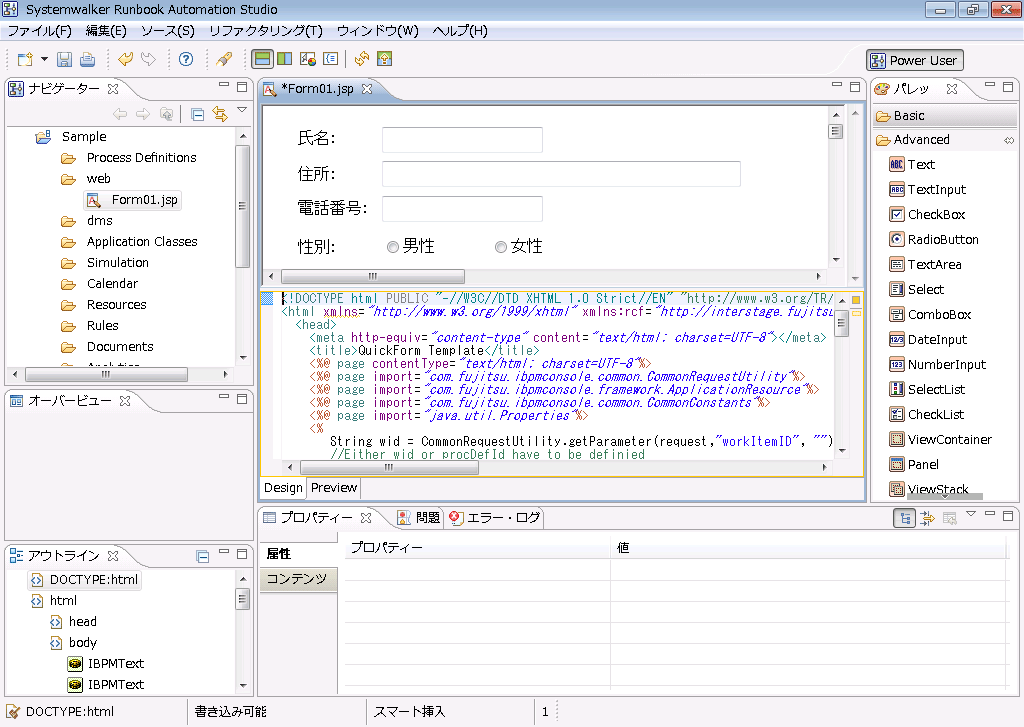This screenshot has width=1024, height=727.
Task: Select the DateInput palette item
Action: click(x=928, y=340)
